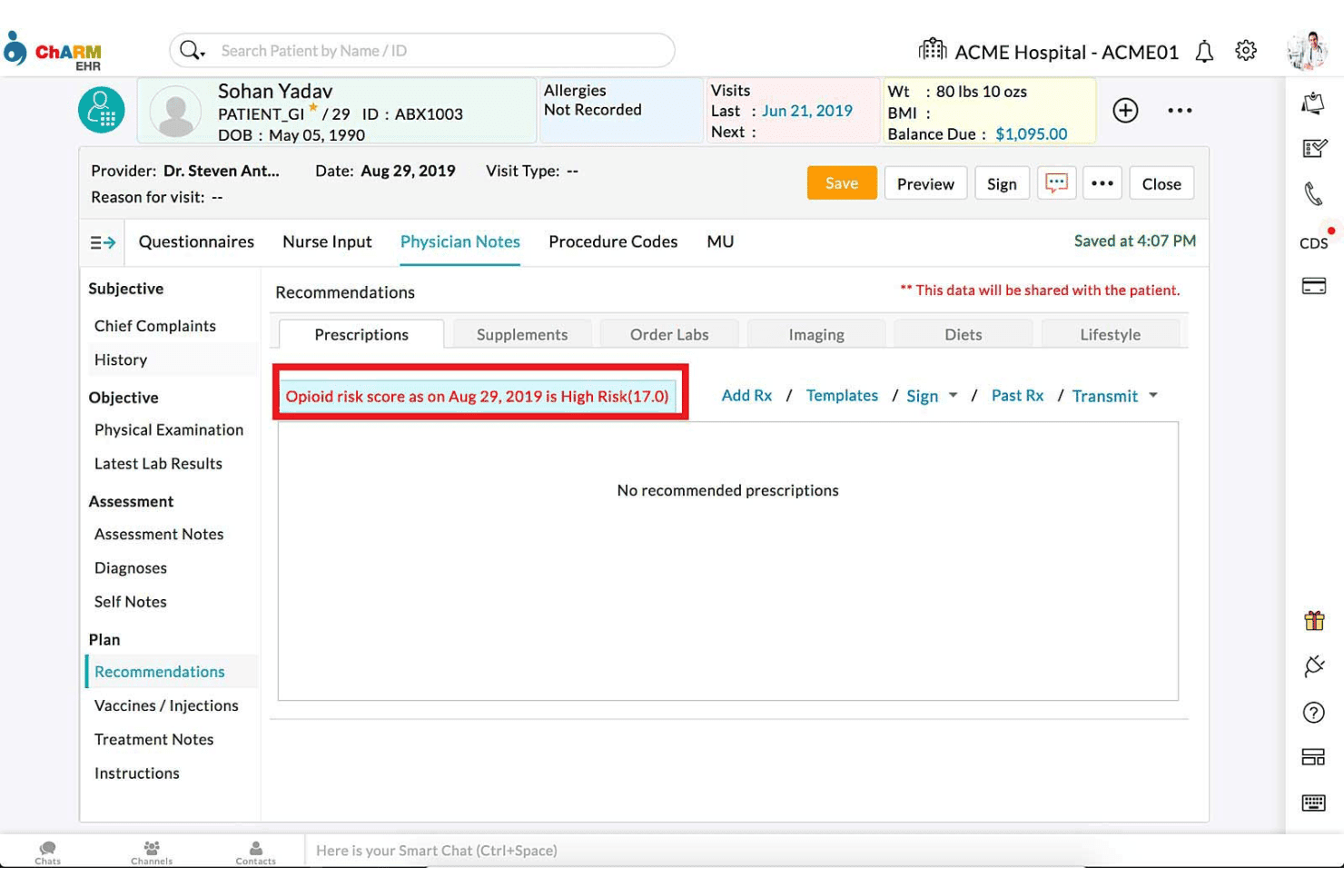Switch to the Nurse Input tab

327,242
